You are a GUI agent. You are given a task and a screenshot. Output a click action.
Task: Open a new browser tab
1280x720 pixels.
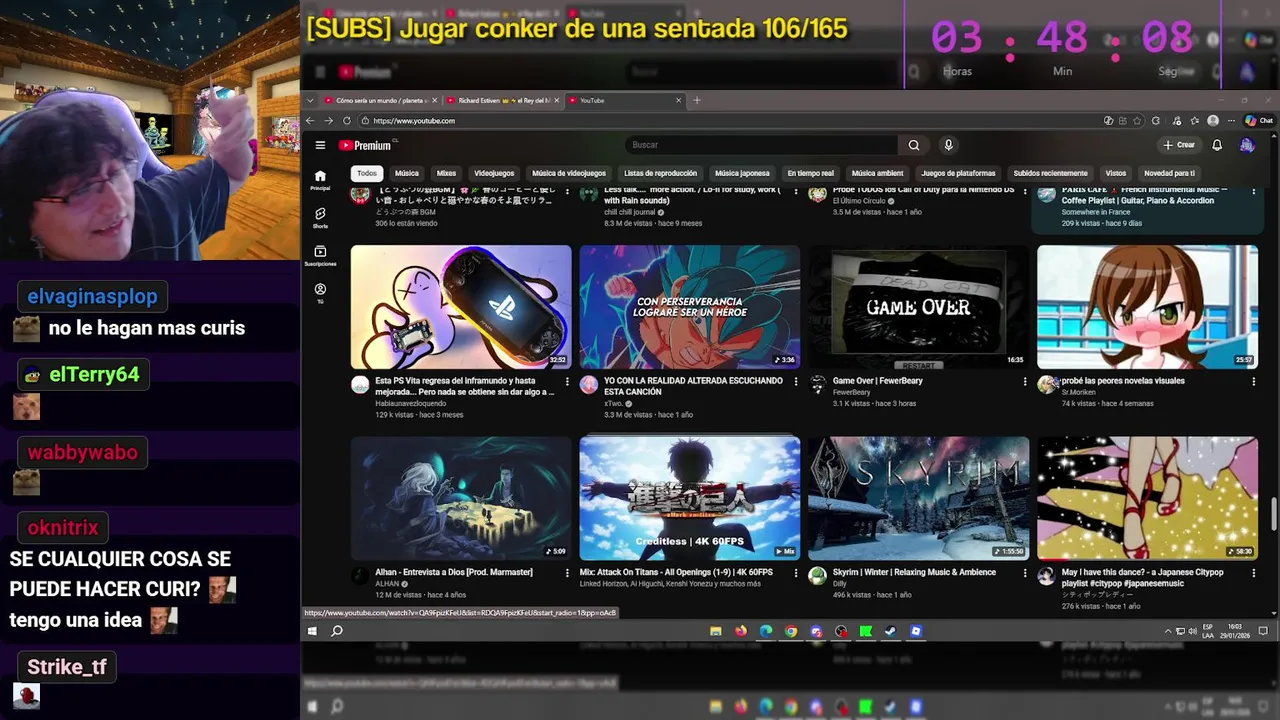pos(697,100)
